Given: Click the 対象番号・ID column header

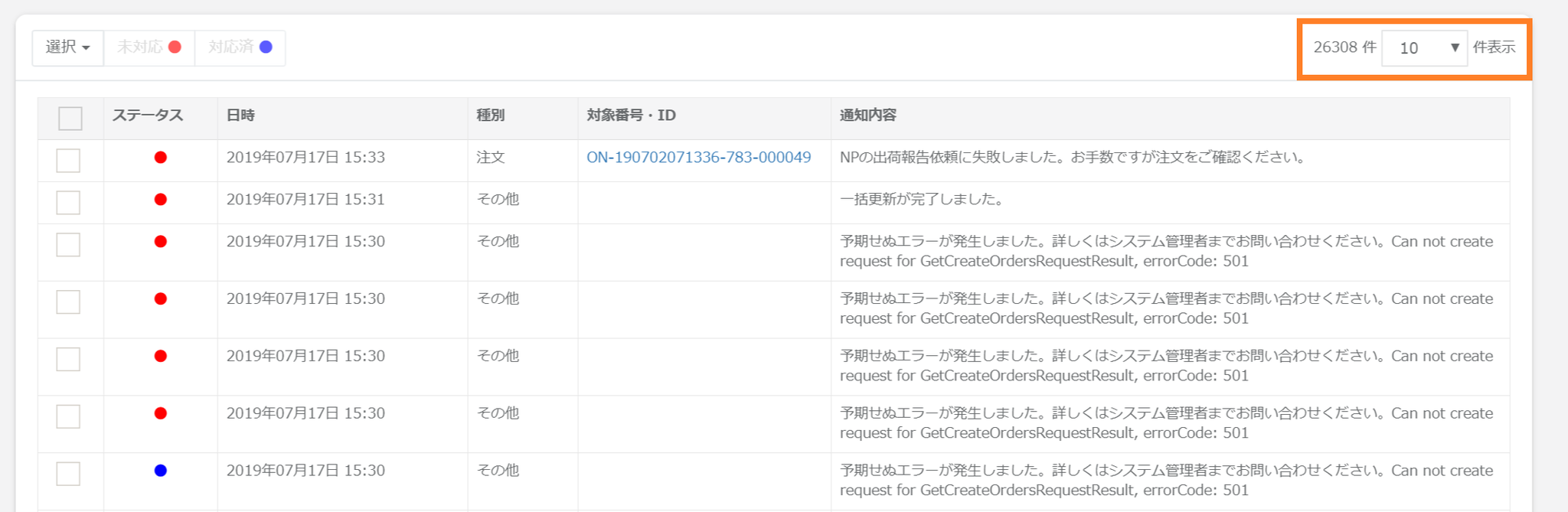Looking at the screenshot, I should tap(631, 116).
